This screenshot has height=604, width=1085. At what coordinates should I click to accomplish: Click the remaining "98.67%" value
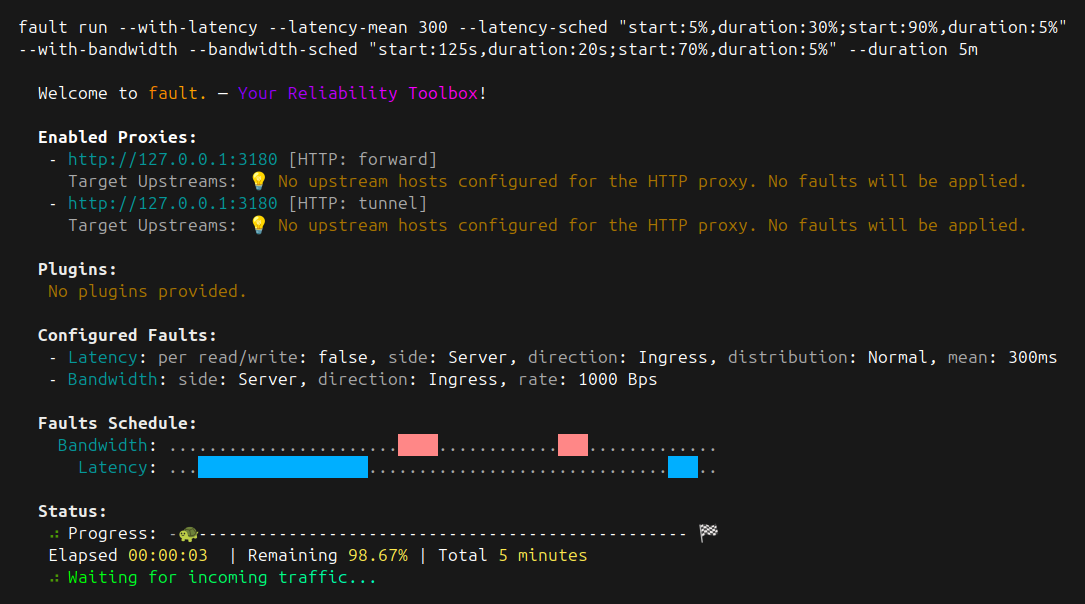(x=378, y=556)
